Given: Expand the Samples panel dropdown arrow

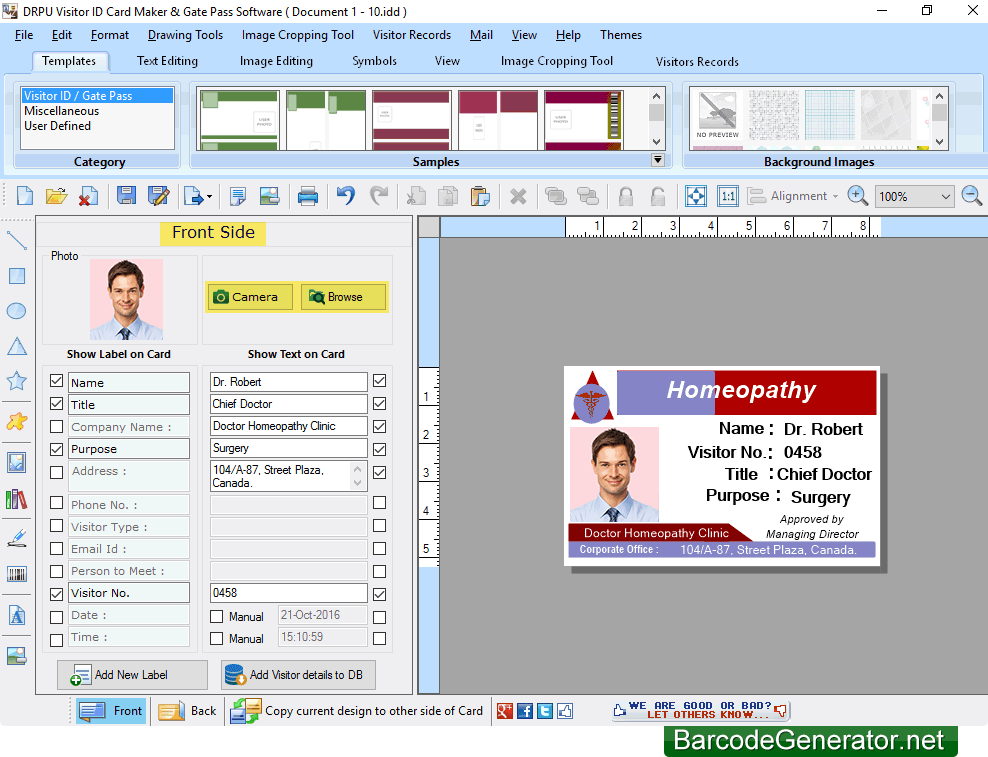Looking at the screenshot, I should click(x=657, y=160).
